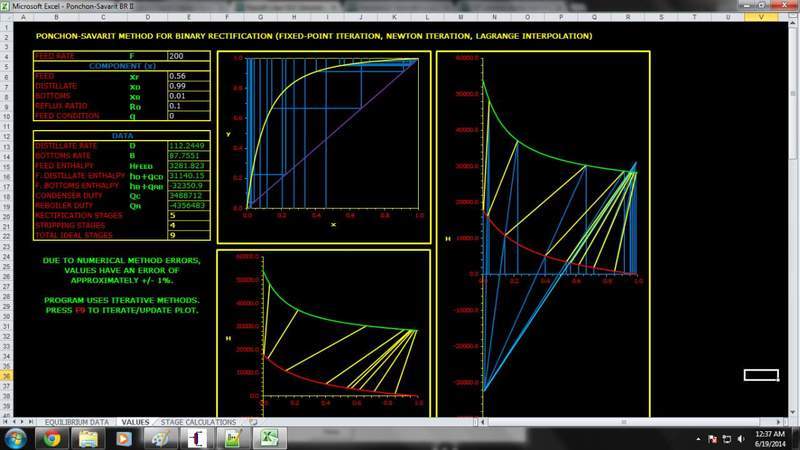
Task: Click column header V
Action: pyautogui.click(x=763, y=18)
